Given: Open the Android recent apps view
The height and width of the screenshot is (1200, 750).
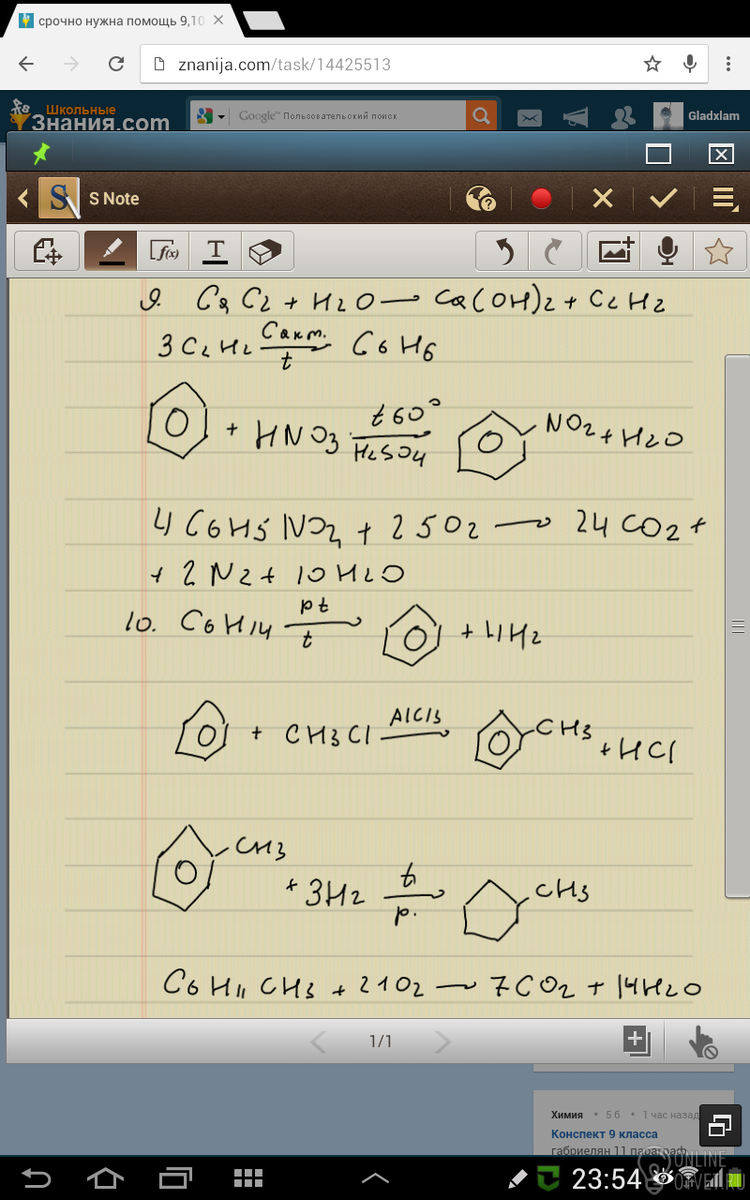Looking at the screenshot, I should pyautogui.click(x=175, y=1178).
